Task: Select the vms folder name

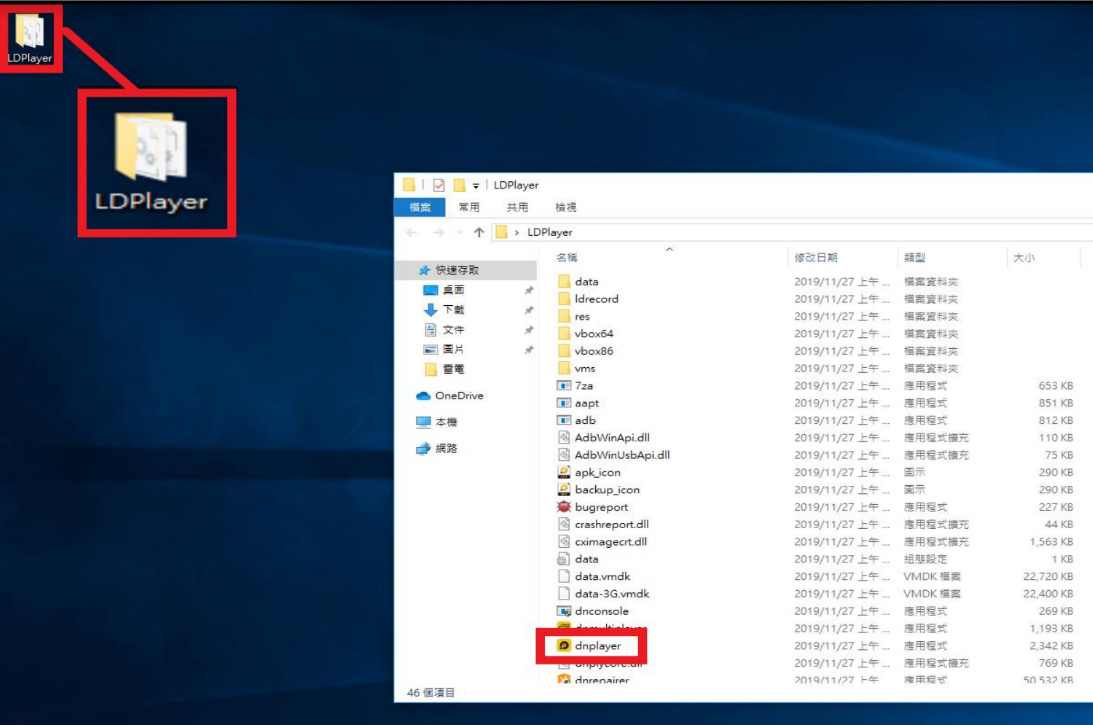Action: (x=585, y=368)
